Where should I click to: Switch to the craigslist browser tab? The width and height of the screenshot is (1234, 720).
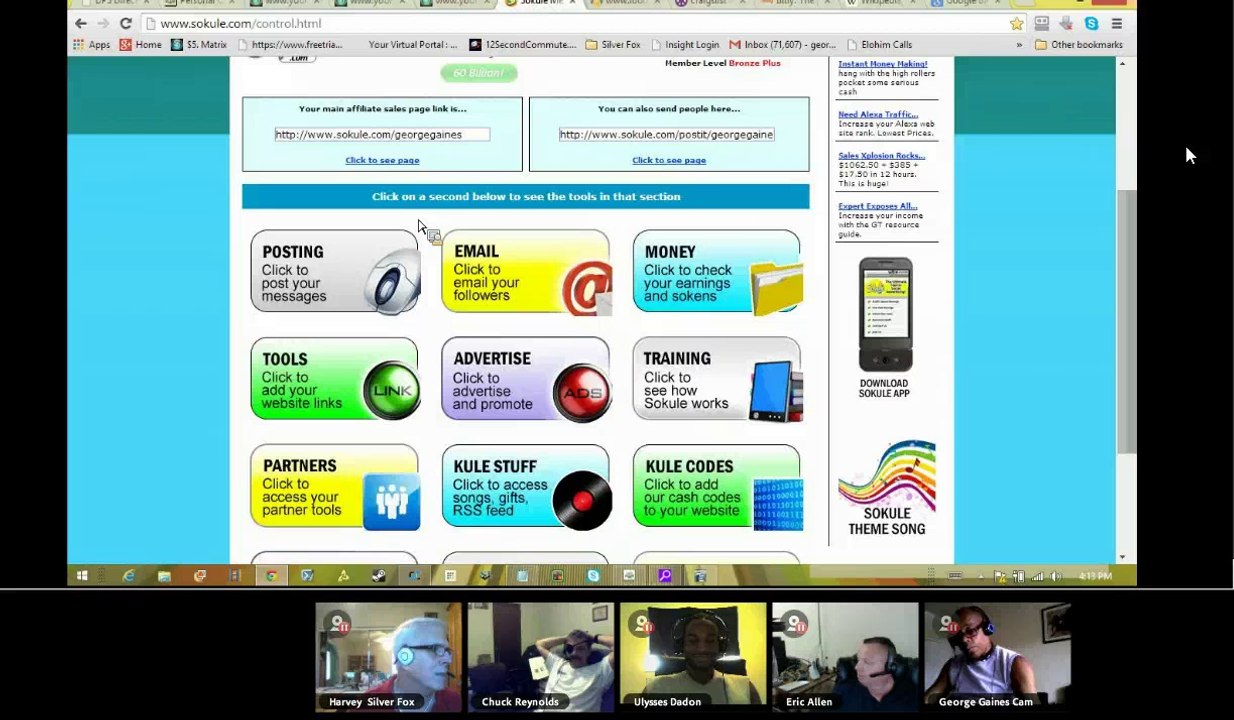click(x=710, y=4)
